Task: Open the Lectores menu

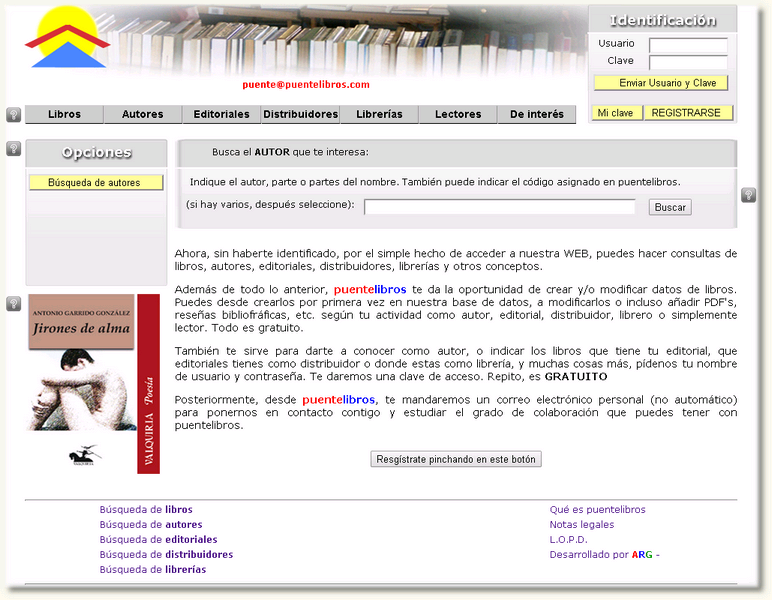Action: 458,114
